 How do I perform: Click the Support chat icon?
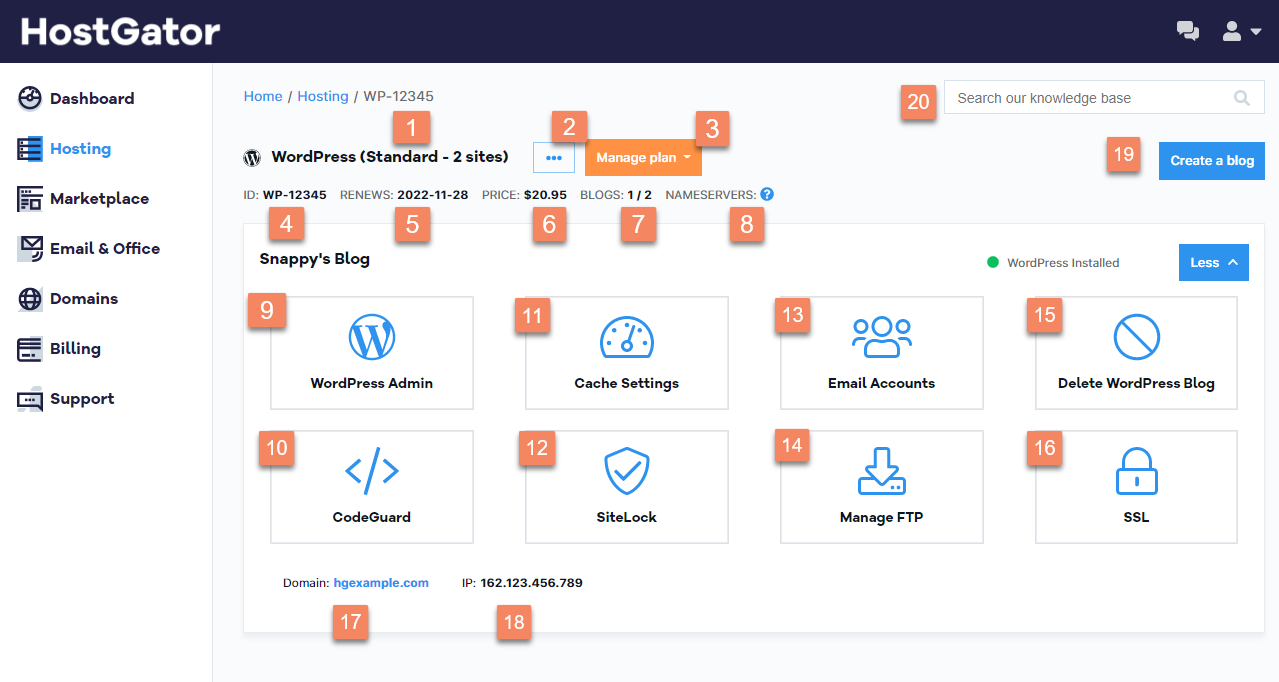coord(30,399)
